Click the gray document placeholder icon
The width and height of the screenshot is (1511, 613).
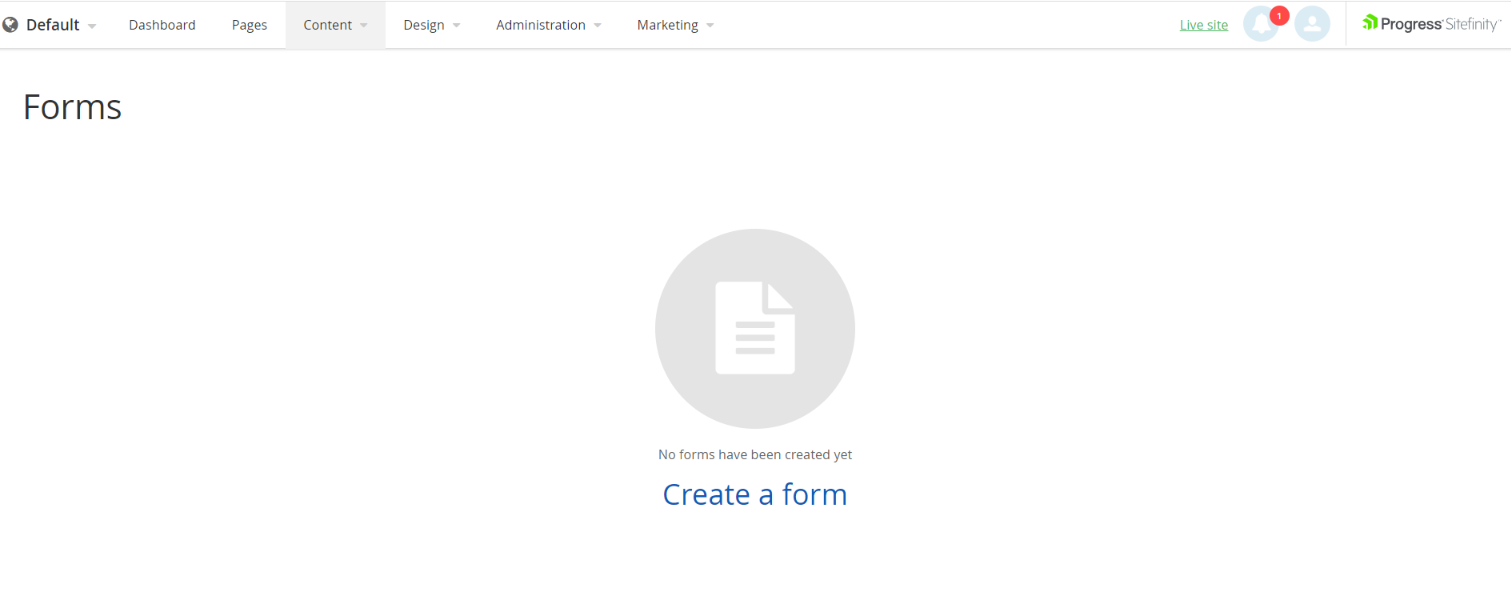coord(755,329)
